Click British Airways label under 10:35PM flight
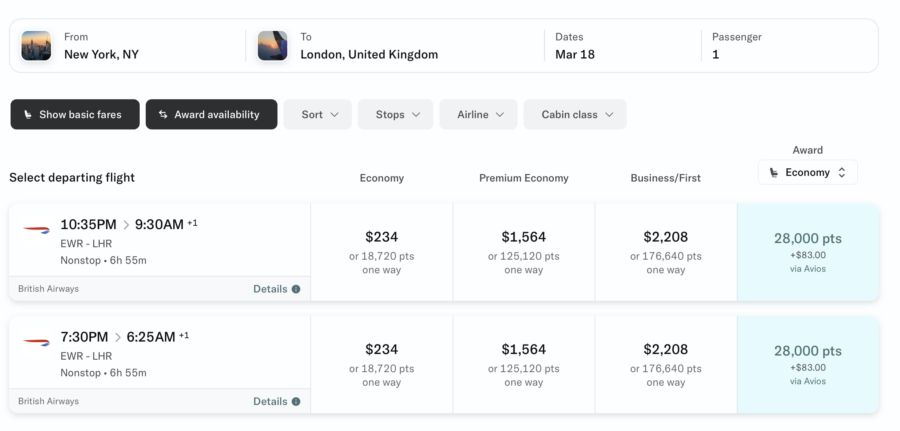Screen dimensions: 900x431 48,289
